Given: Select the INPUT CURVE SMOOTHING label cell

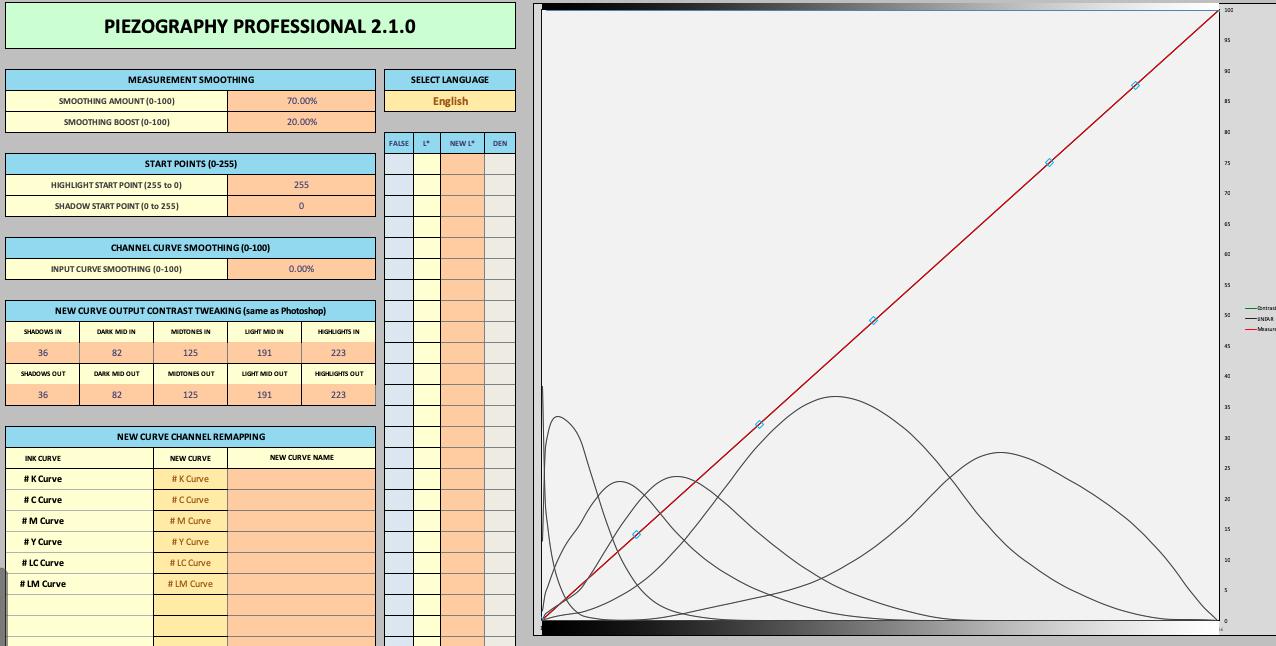Looking at the screenshot, I should tap(117, 269).
